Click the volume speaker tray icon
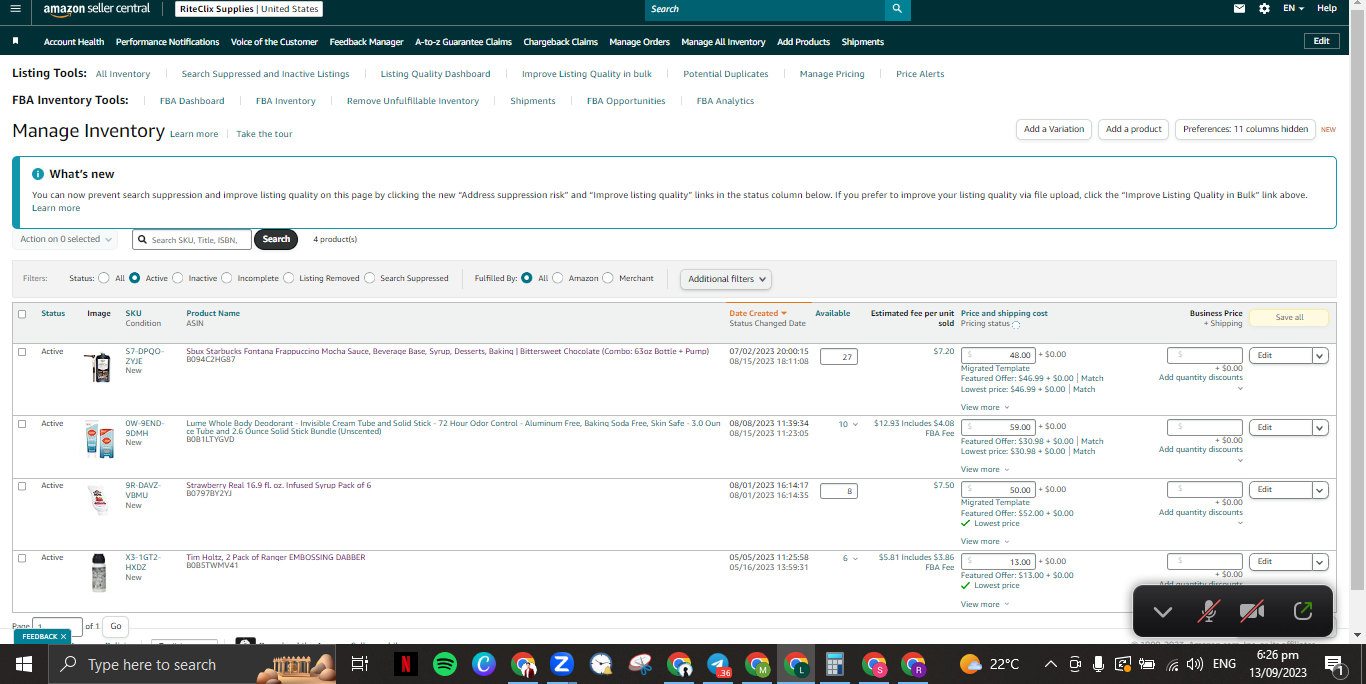Image resolution: width=1366 pixels, height=684 pixels. [x=1195, y=664]
